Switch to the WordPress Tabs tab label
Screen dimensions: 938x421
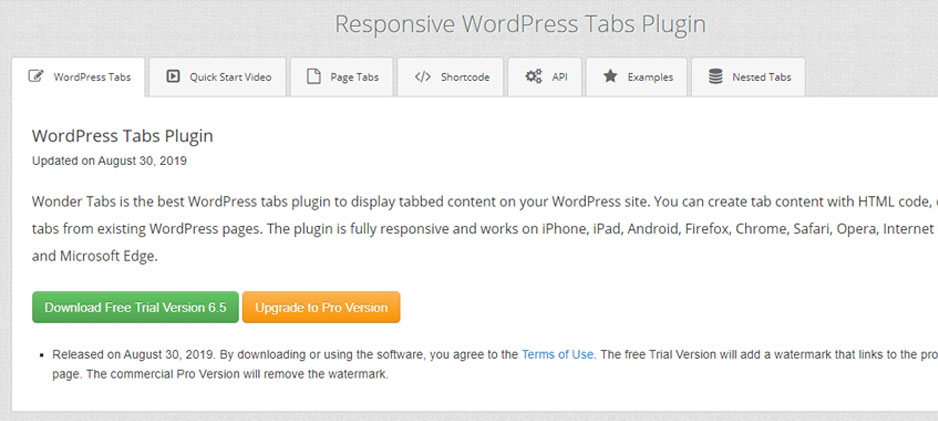(92, 77)
